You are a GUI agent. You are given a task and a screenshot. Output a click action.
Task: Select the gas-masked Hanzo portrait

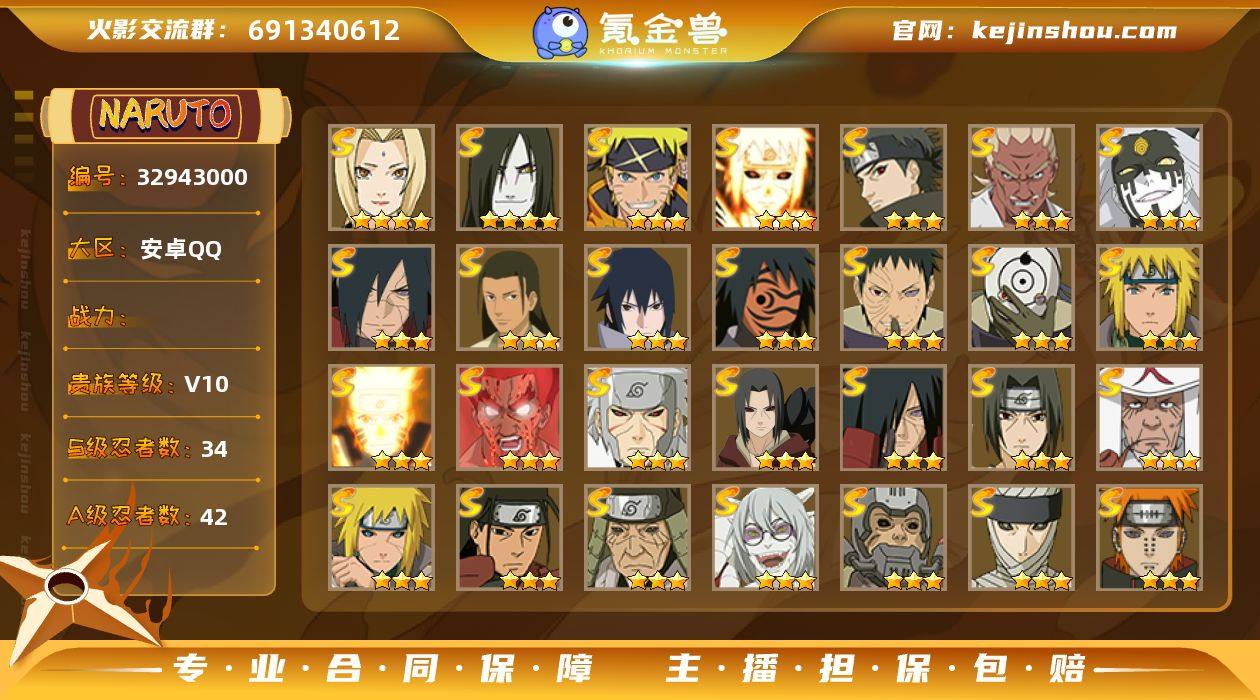point(894,538)
